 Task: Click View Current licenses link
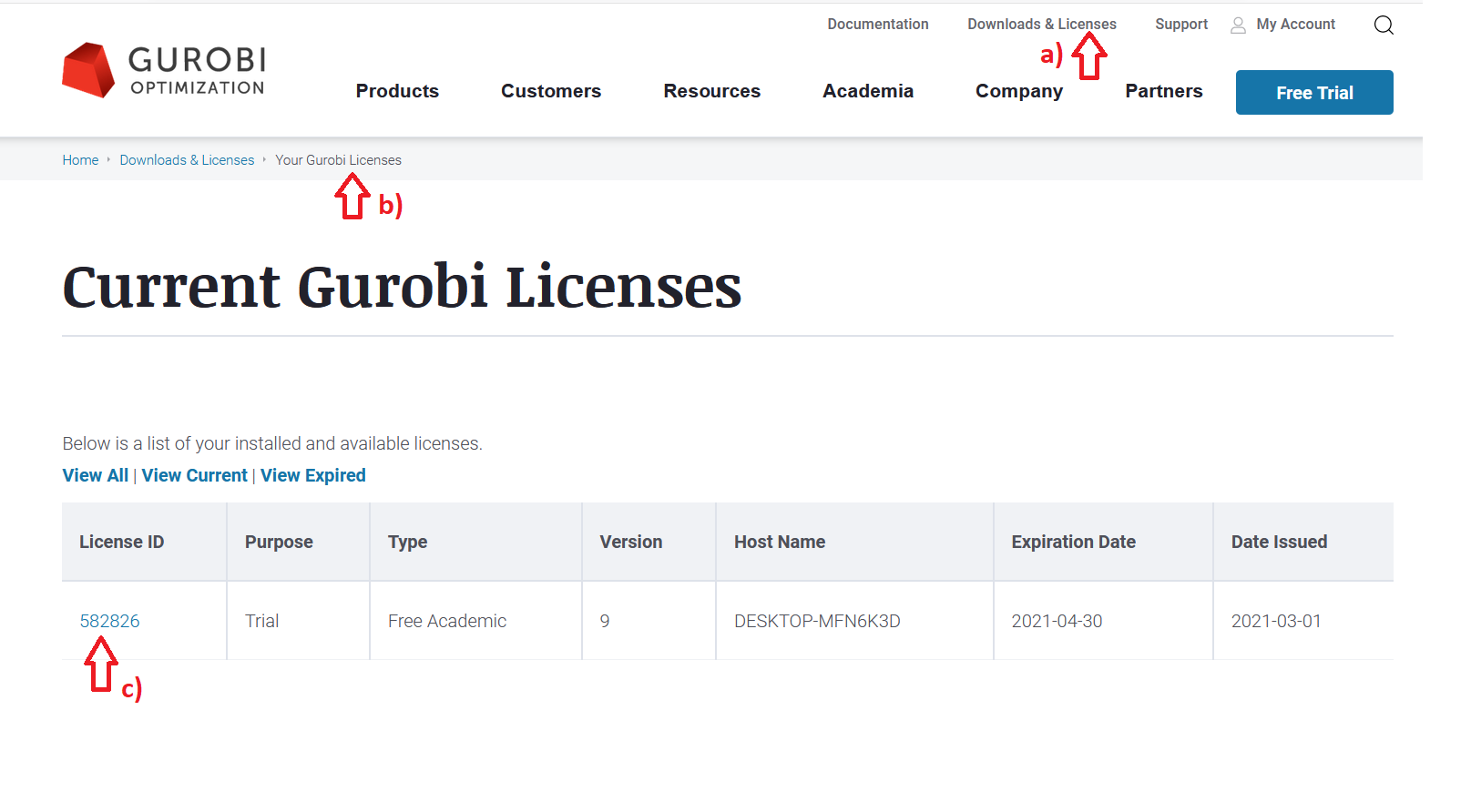tap(195, 475)
